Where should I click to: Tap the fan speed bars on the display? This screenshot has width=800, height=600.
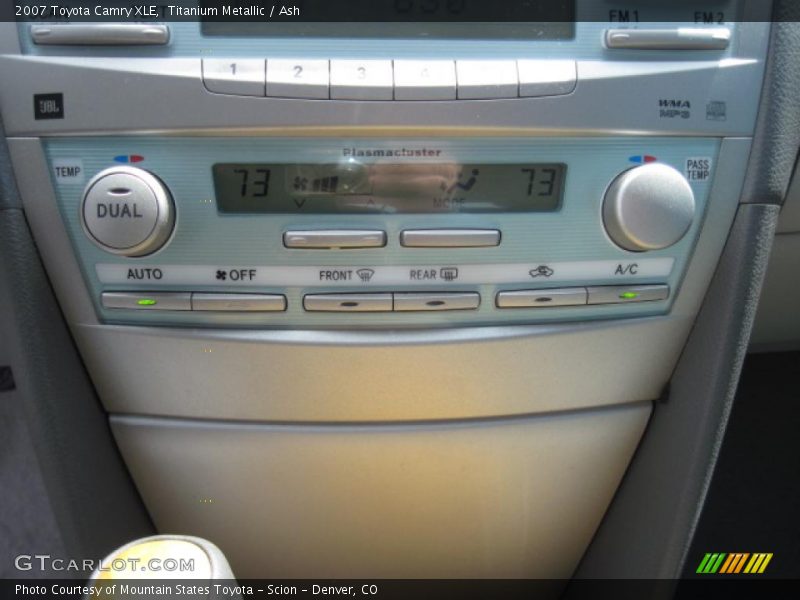[324, 184]
